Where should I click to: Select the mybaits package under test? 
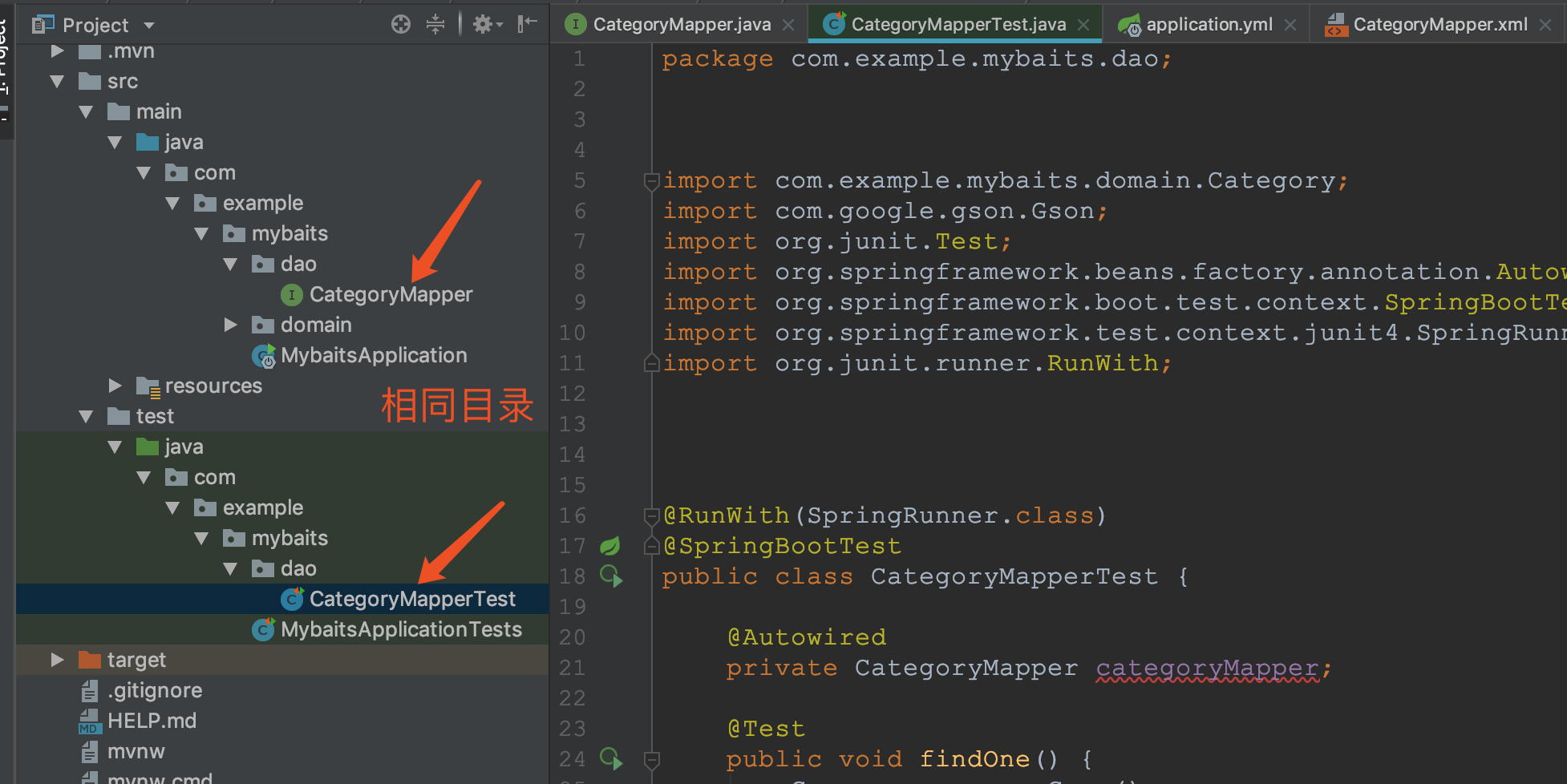[x=290, y=539]
